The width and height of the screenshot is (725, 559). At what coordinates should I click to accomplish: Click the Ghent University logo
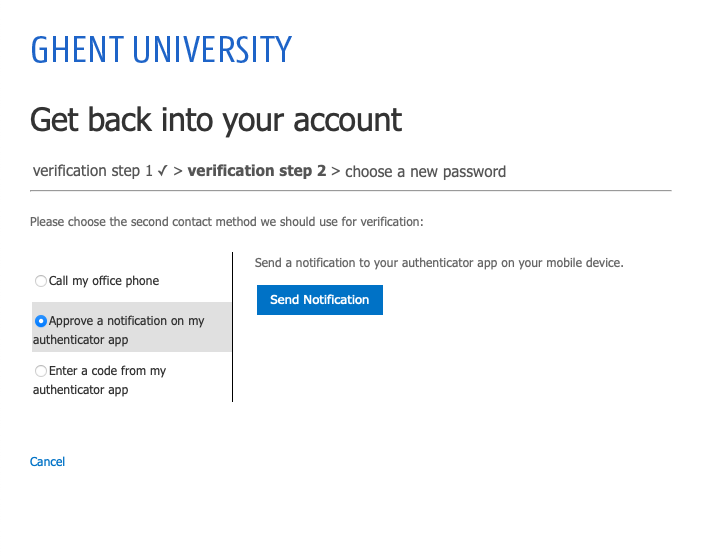161,49
